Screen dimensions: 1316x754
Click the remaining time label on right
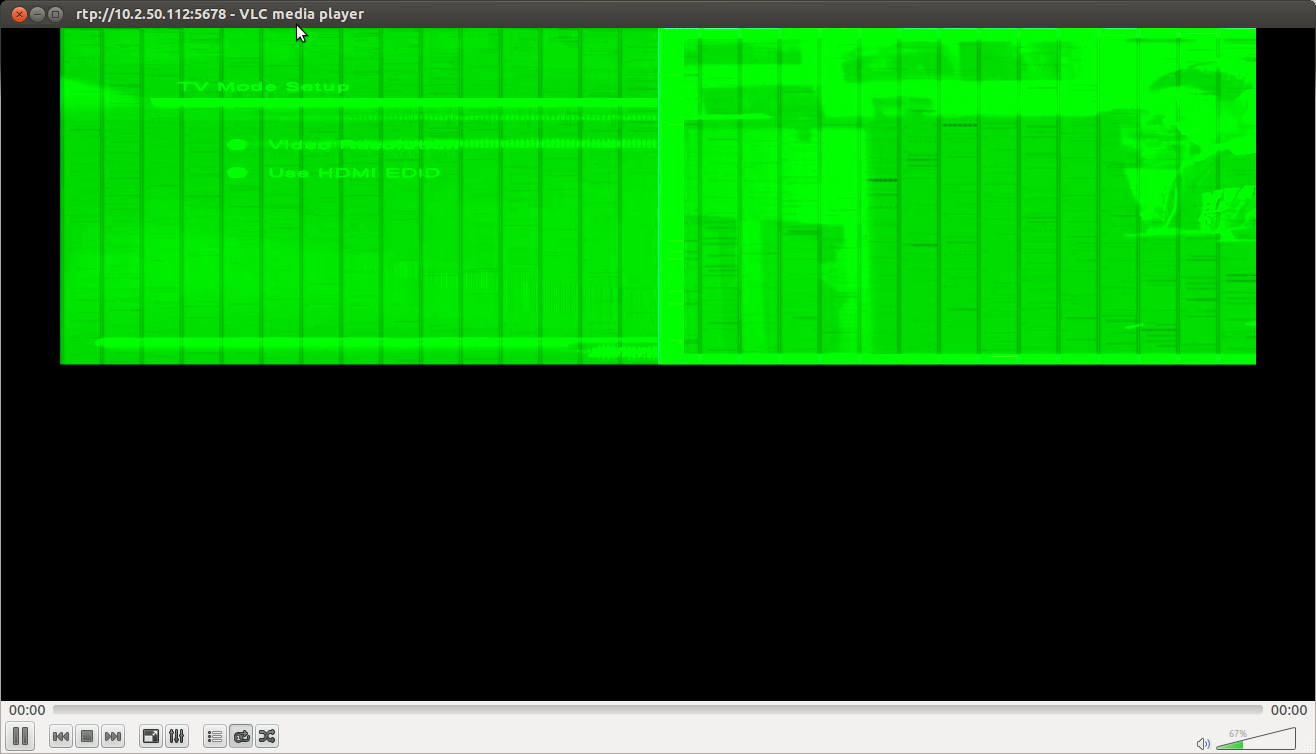1289,710
